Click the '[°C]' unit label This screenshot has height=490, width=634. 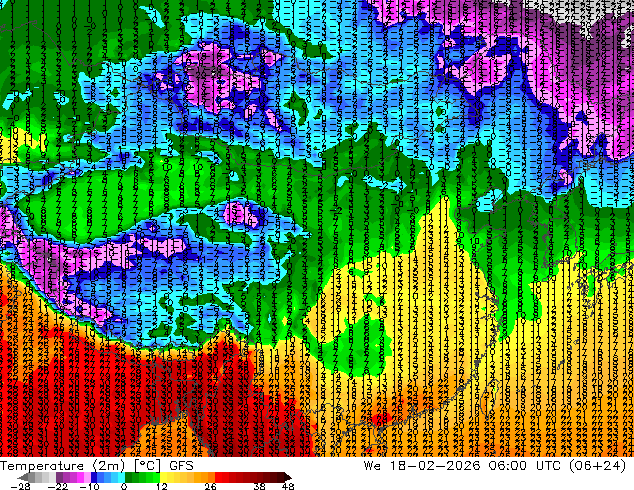point(147,466)
